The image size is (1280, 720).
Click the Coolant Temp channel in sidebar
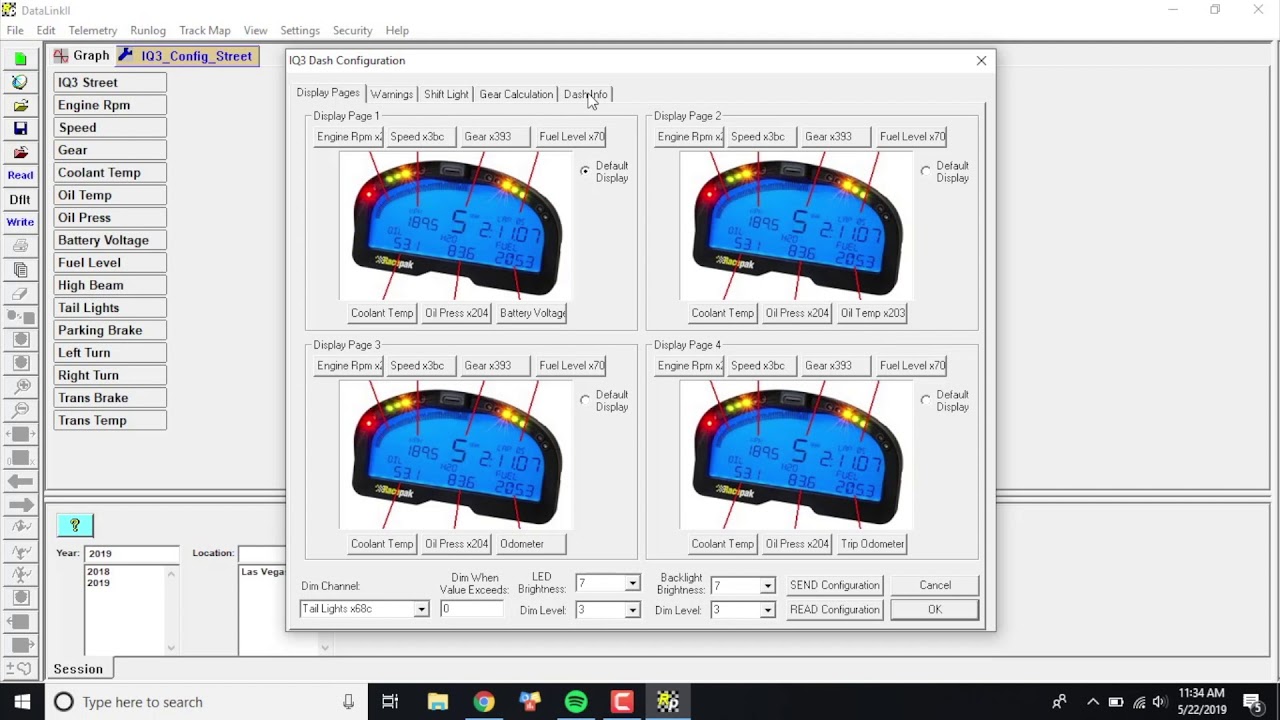(110, 173)
